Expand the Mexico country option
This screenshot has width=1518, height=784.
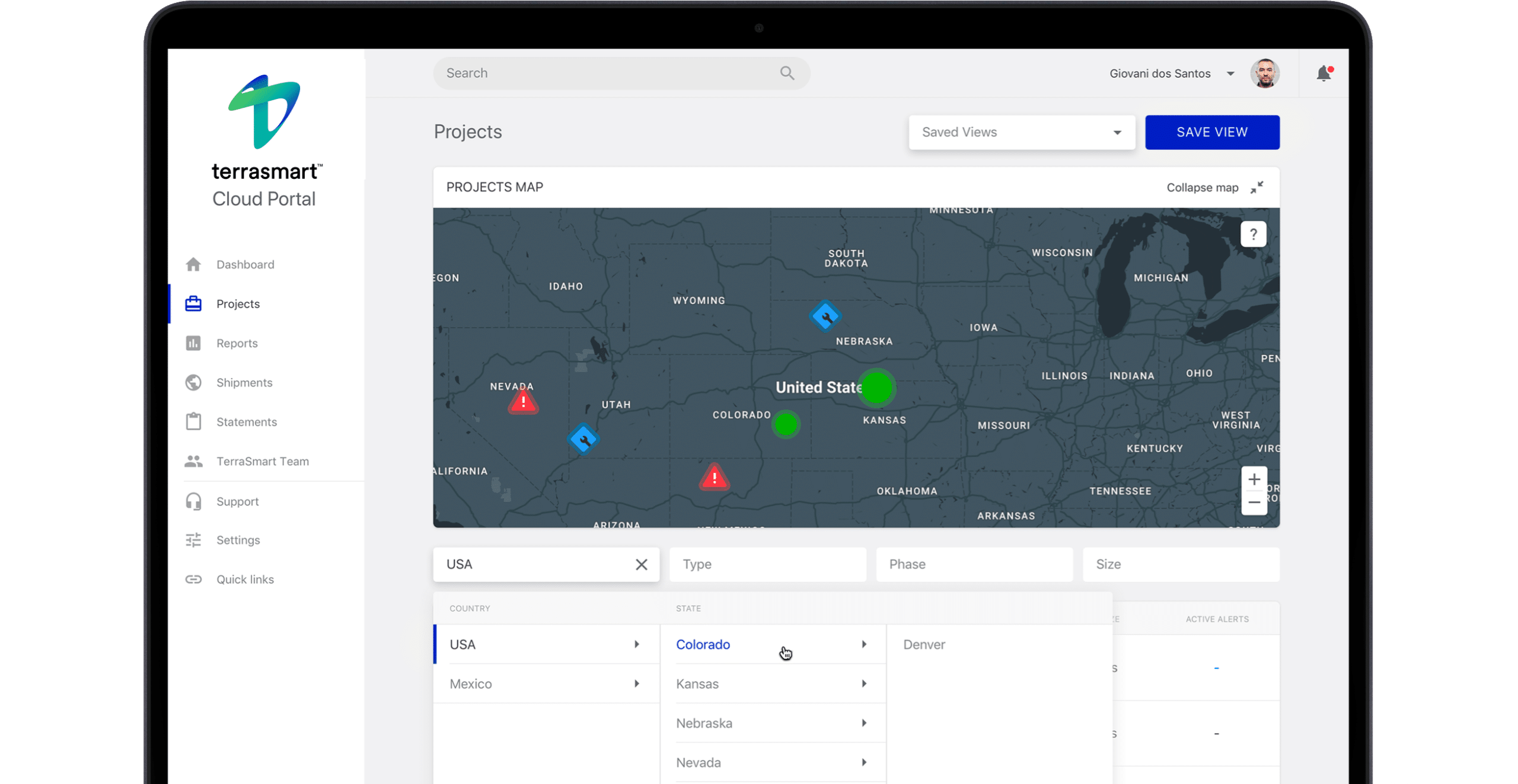(544, 683)
